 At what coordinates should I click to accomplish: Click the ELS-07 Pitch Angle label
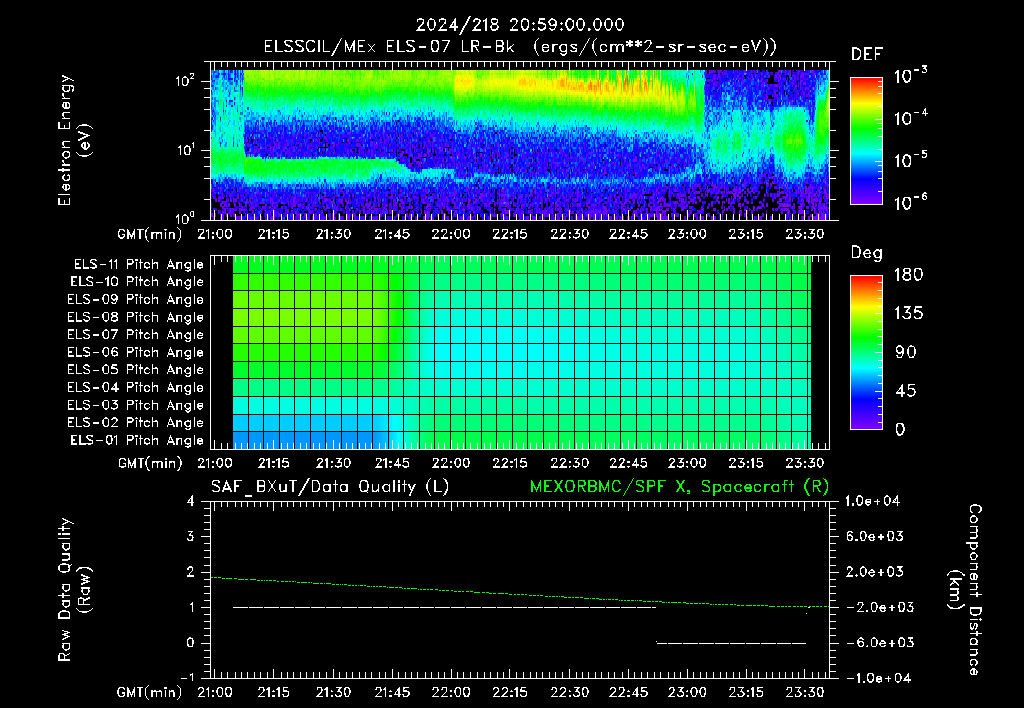[135, 334]
